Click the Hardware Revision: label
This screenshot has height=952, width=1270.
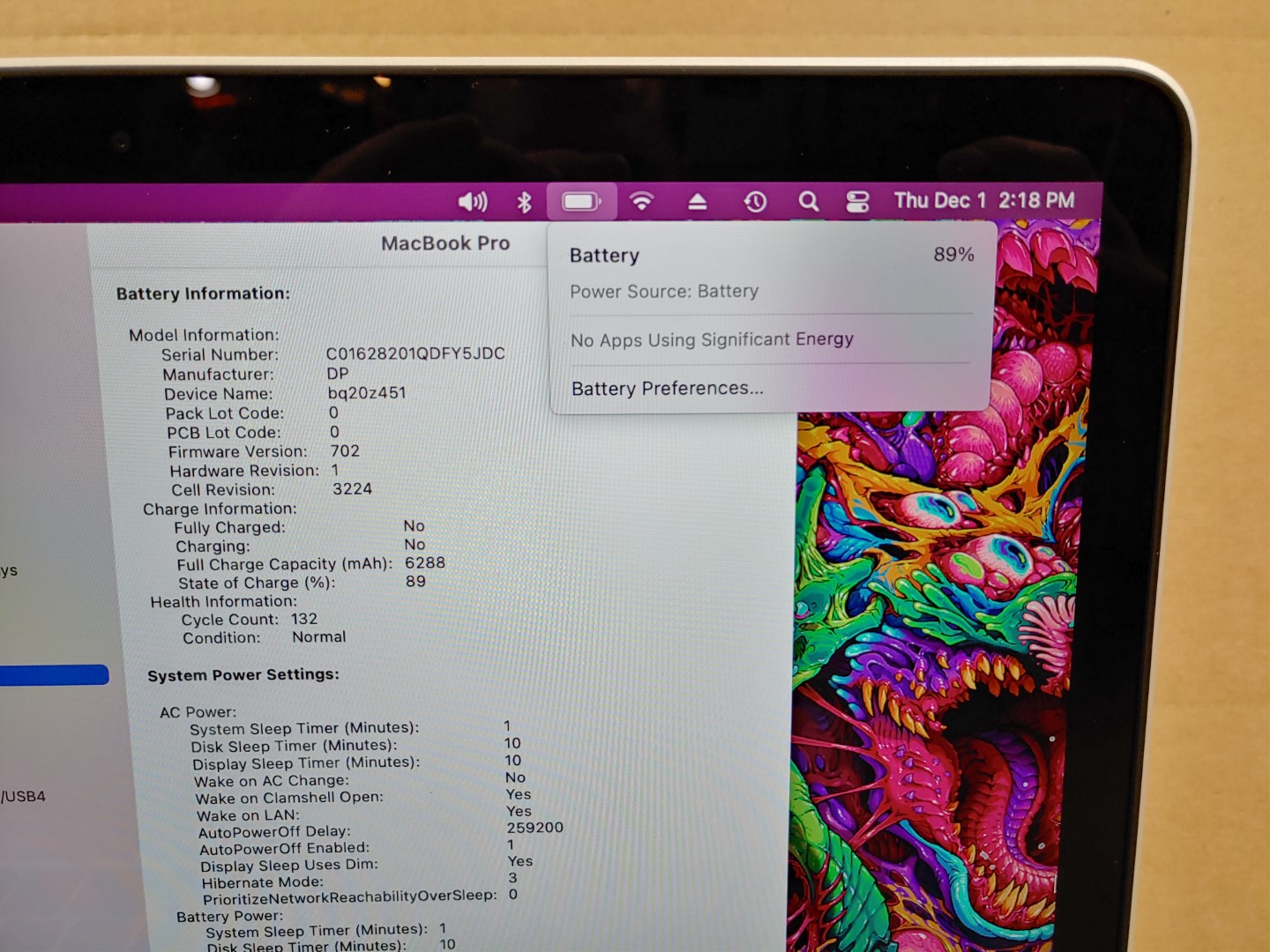pyautogui.click(x=244, y=471)
